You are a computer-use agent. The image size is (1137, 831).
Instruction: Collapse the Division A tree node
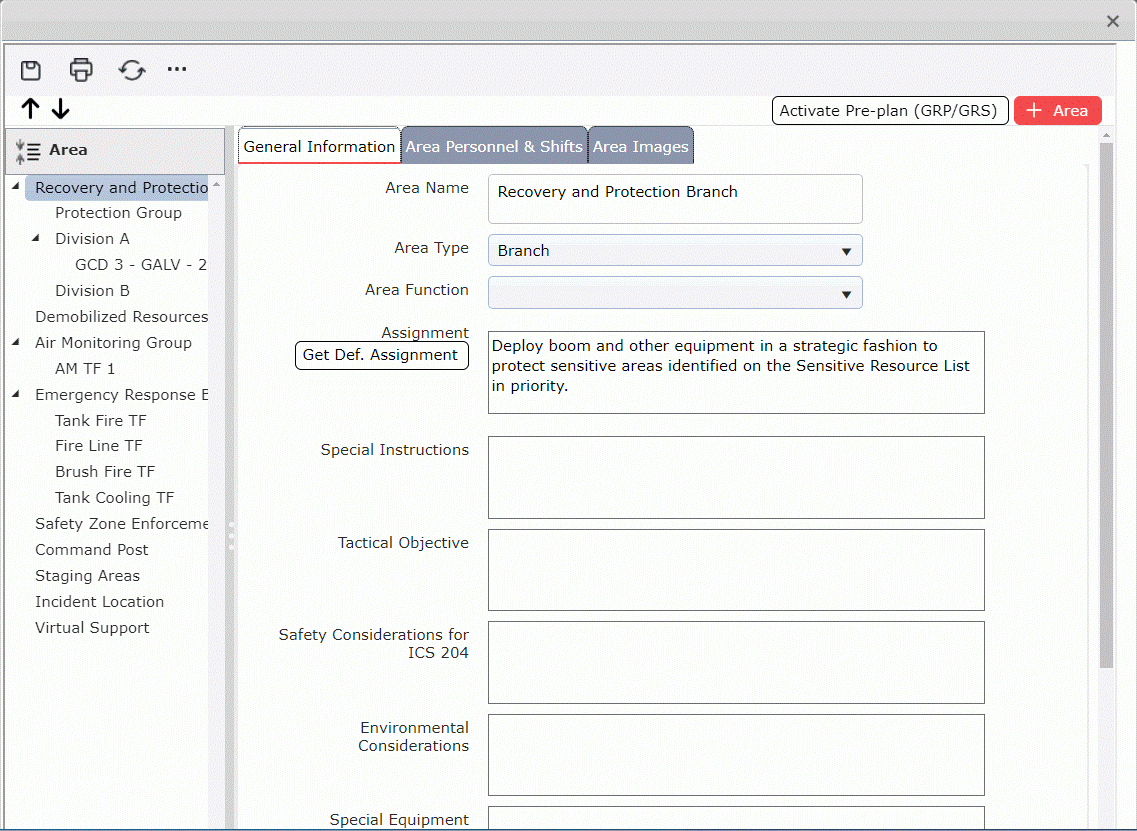pyautogui.click(x=36, y=238)
